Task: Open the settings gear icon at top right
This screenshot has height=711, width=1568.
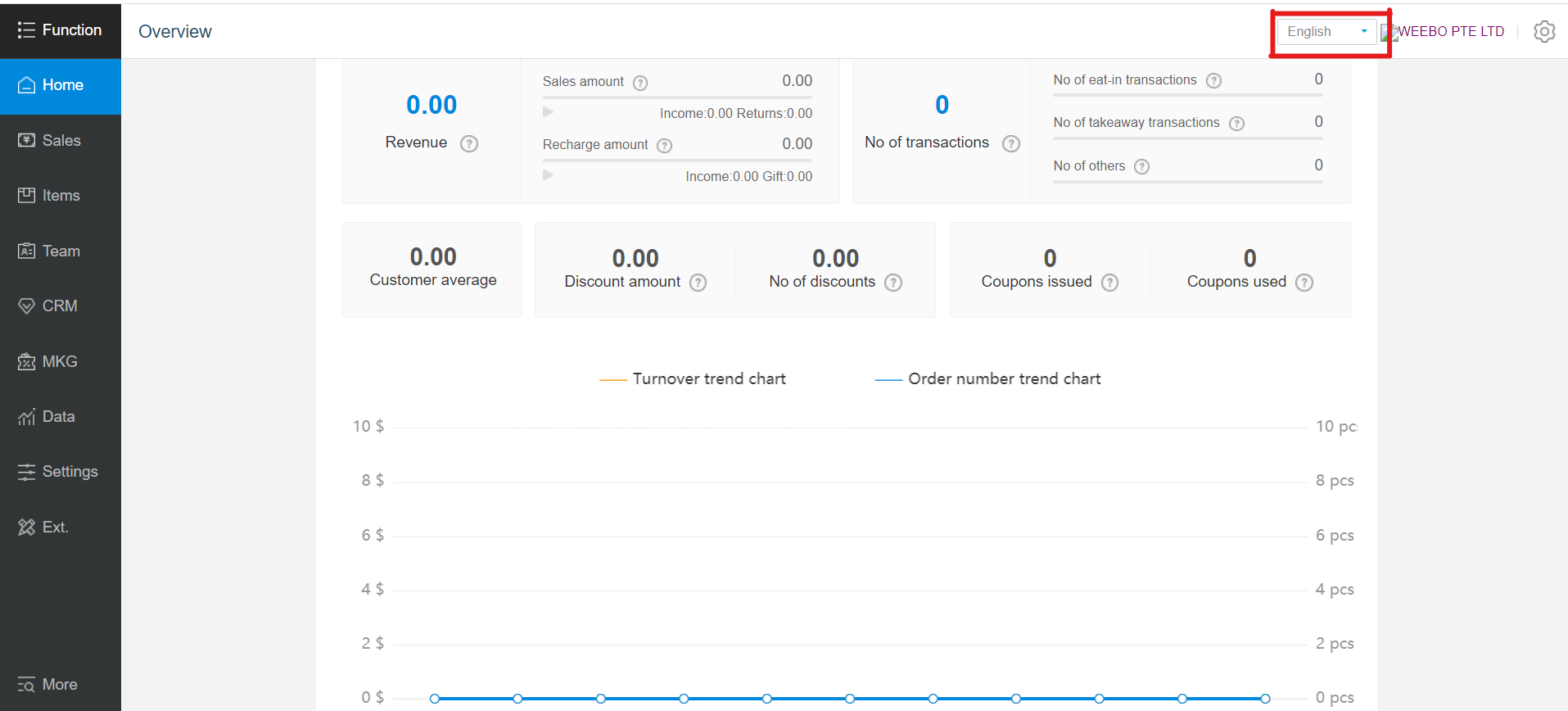Action: [x=1544, y=31]
